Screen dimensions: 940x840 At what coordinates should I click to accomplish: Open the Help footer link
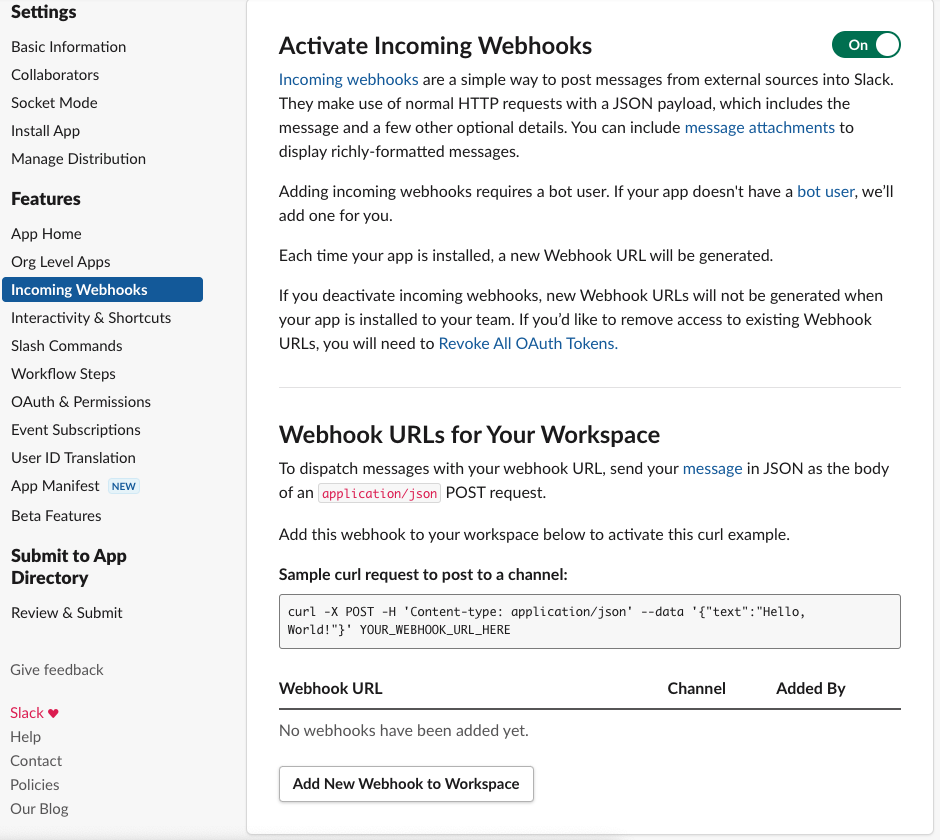point(26,737)
